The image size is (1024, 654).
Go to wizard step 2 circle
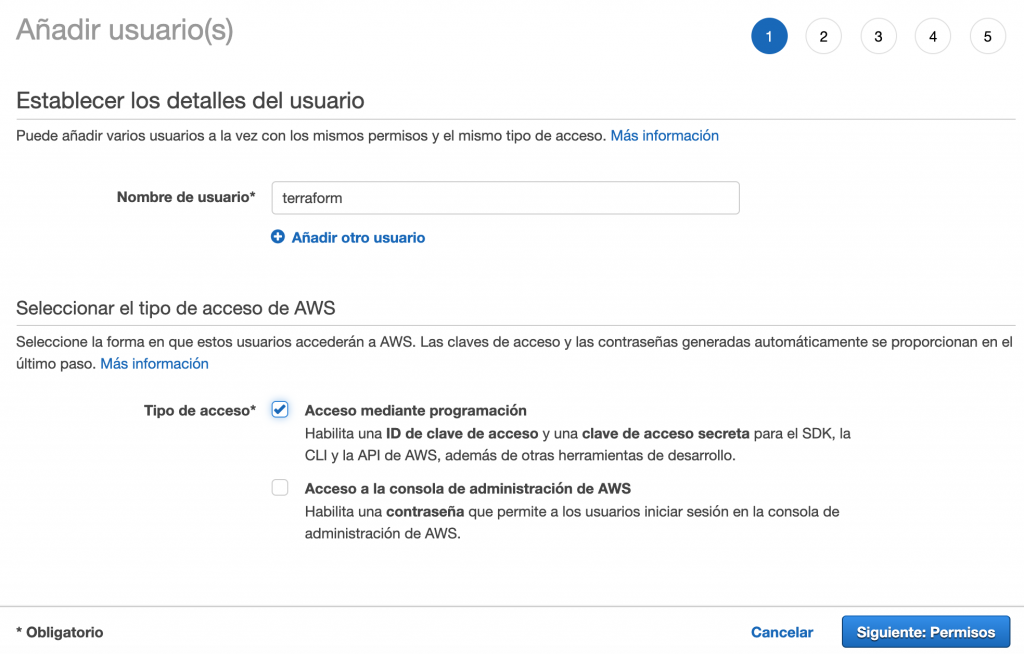pos(824,36)
